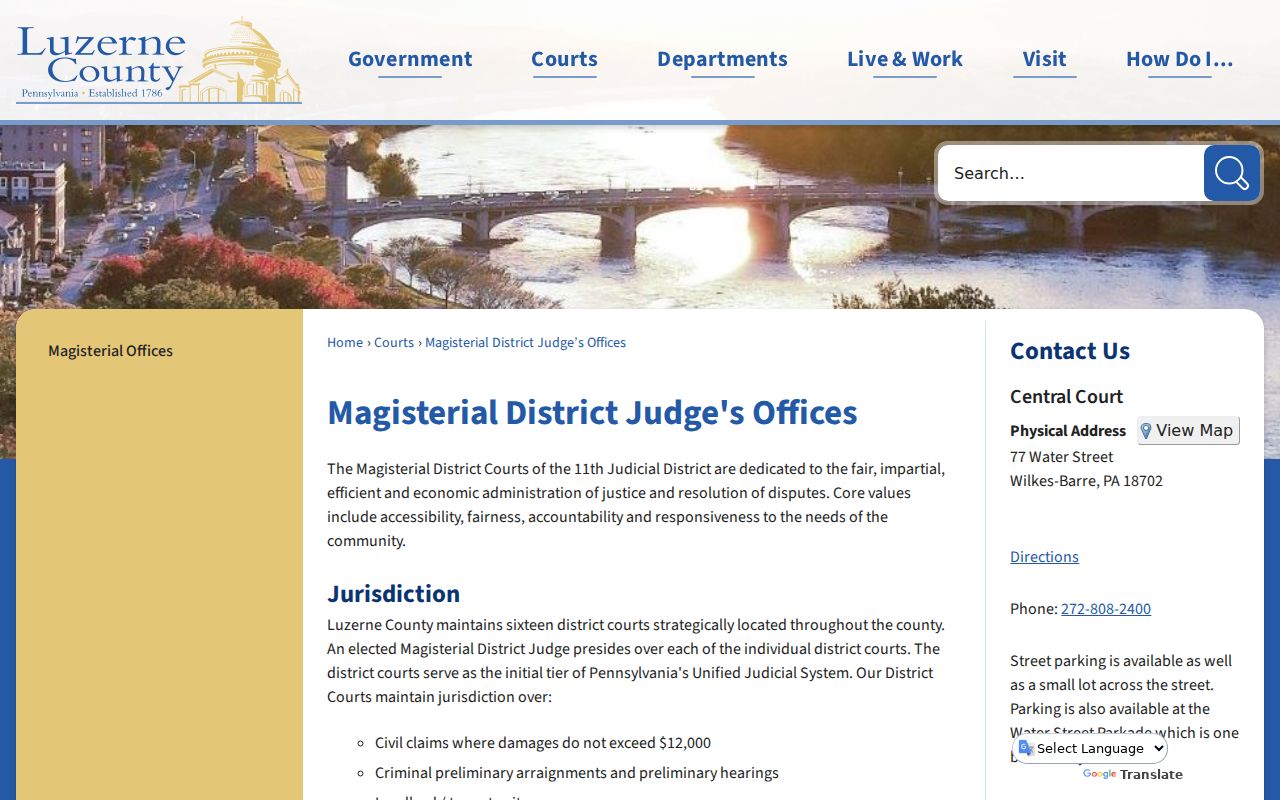Click the Wilkes-Barre, PA 18702 text
Viewport: 1280px width, 800px height.
click(x=1086, y=481)
